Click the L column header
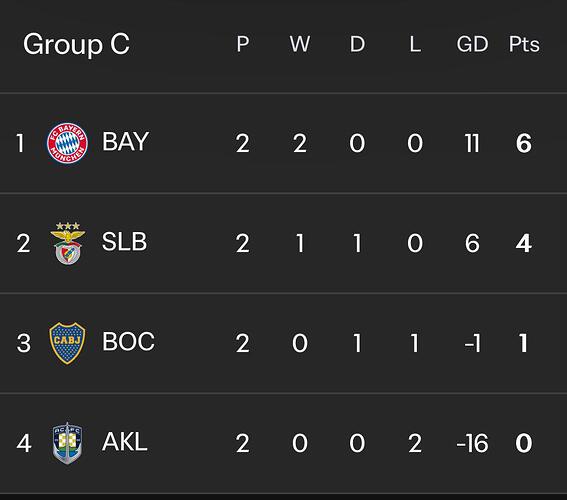This screenshot has width=567, height=500. point(415,44)
